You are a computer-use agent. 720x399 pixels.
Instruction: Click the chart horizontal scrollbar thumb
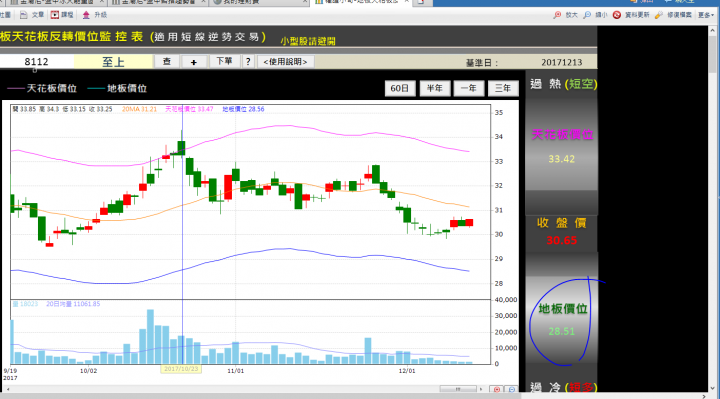coord(458,389)
